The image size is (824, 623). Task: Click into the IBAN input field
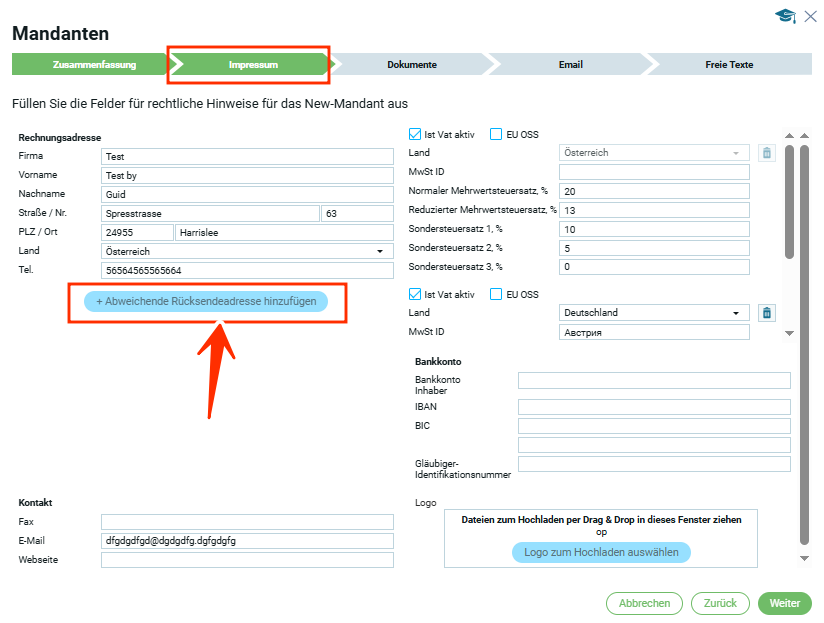coord(653,407)
